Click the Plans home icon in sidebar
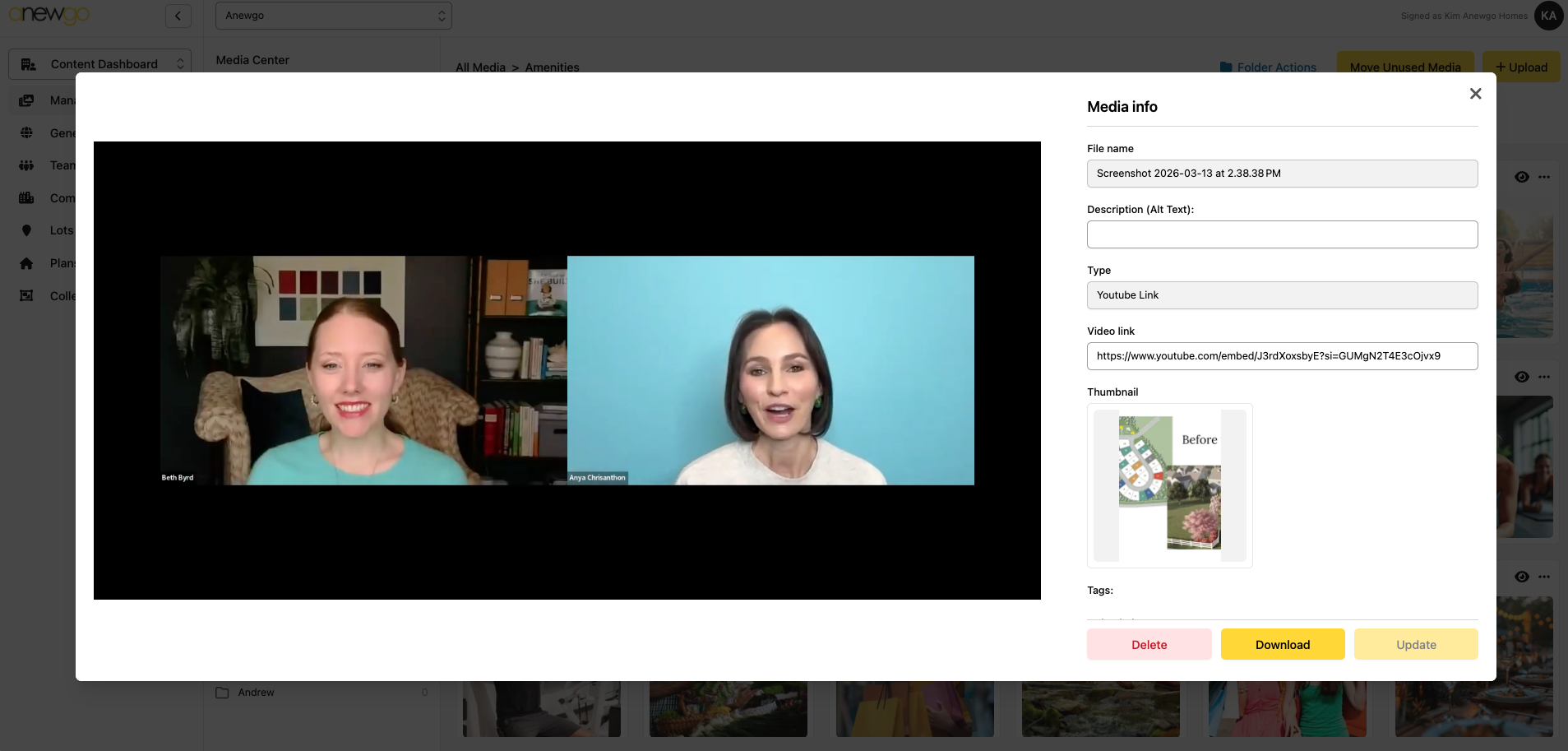 click(x=26, y=263)
